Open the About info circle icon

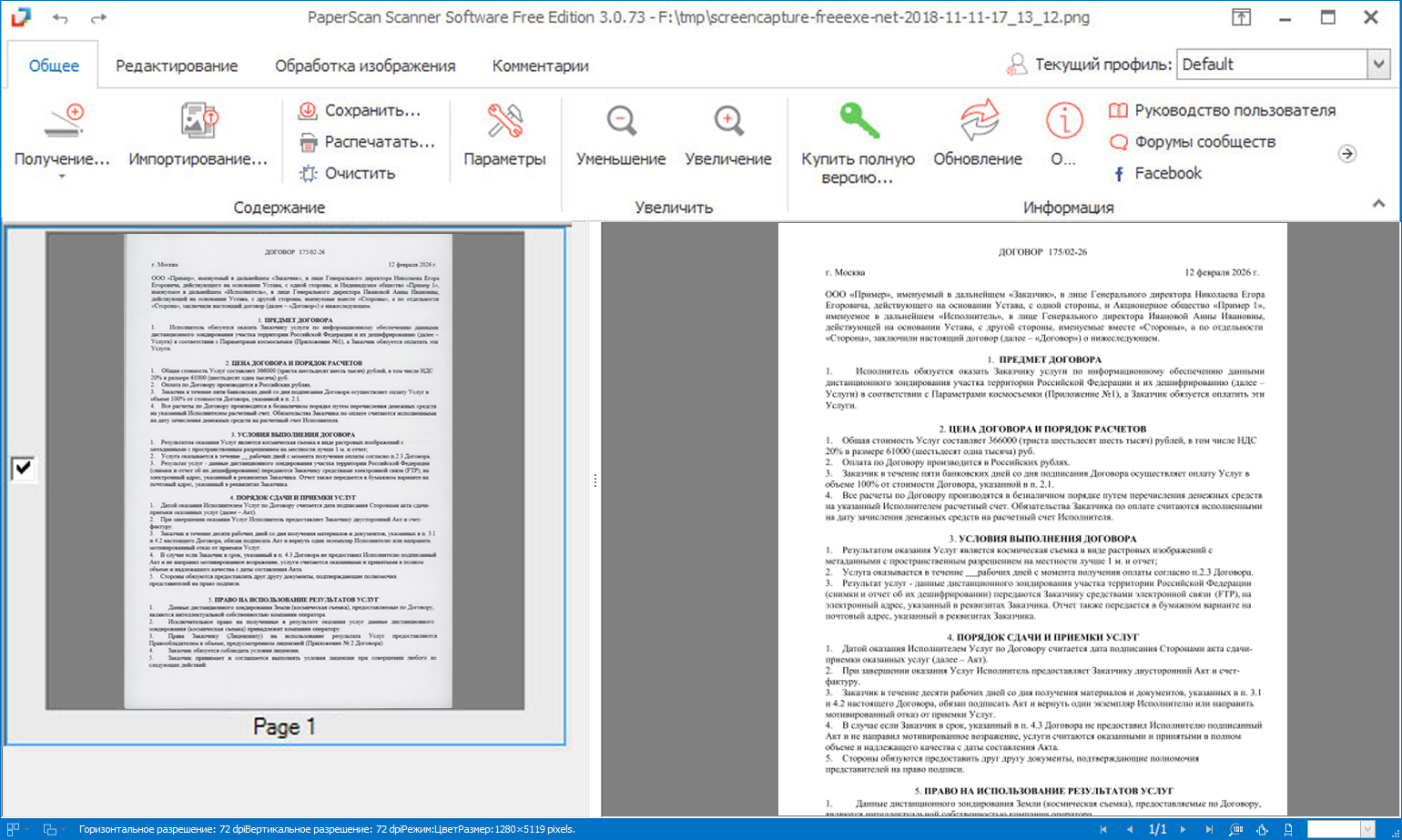click(1063, 121)
